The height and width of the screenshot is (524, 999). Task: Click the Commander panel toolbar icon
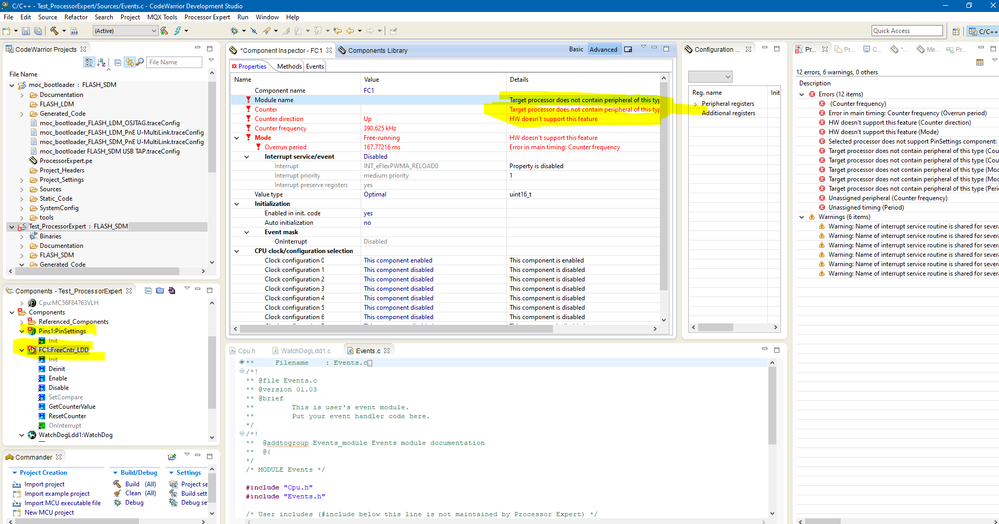tap(172, 457)
